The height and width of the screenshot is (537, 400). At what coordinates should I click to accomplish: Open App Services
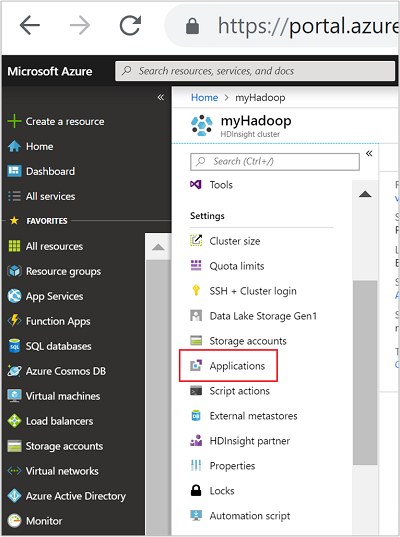coord(54,296)
